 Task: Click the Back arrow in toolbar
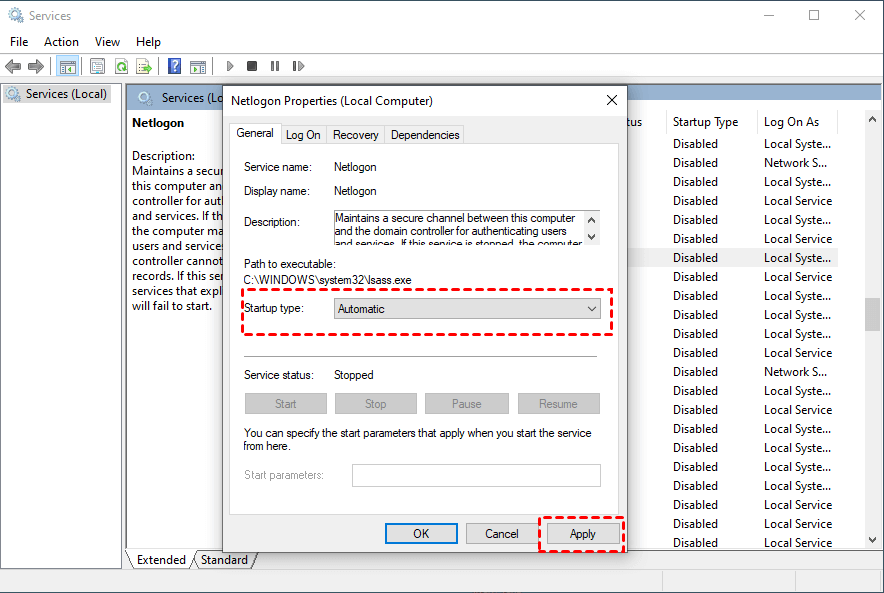13,66
